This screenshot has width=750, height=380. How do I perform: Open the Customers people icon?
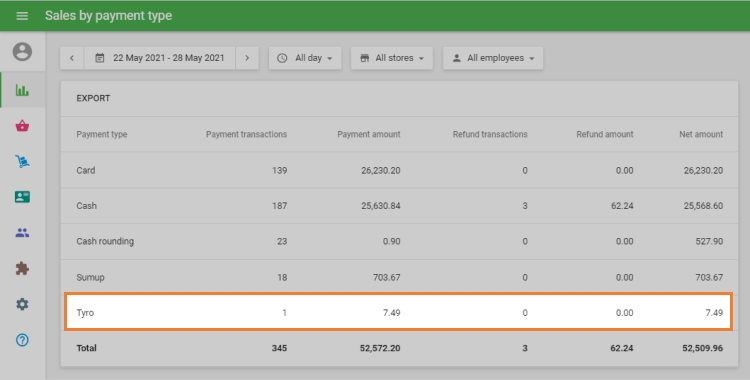pos(22,233)
